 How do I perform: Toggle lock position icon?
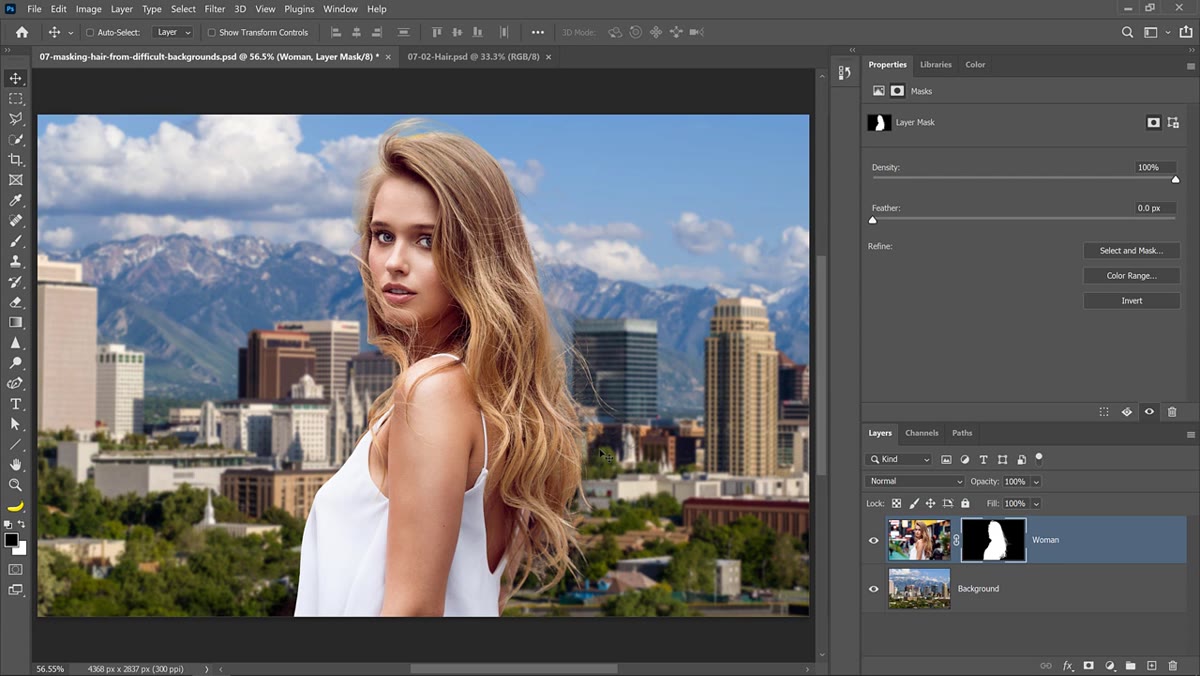(x=930, y=504)
